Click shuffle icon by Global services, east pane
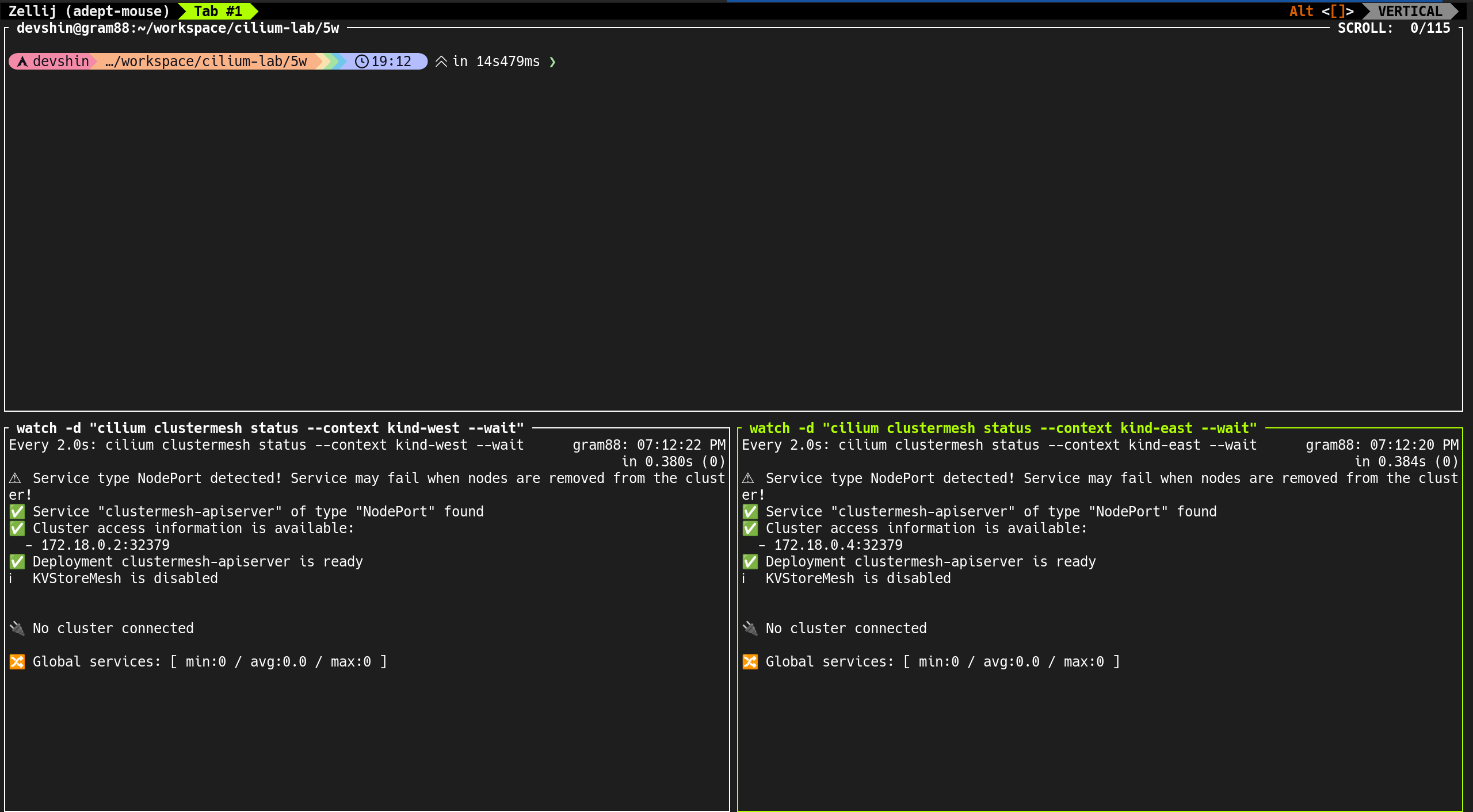1473x812 pixels. pos(750,661)
